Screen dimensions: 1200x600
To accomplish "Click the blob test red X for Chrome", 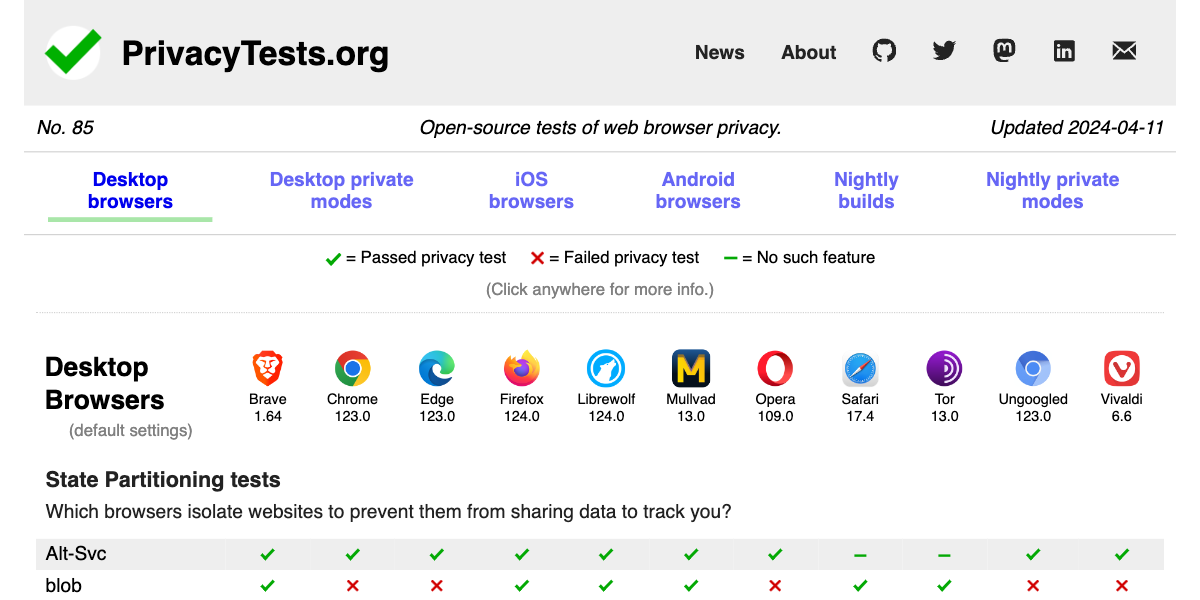I will tap(352, 586).
